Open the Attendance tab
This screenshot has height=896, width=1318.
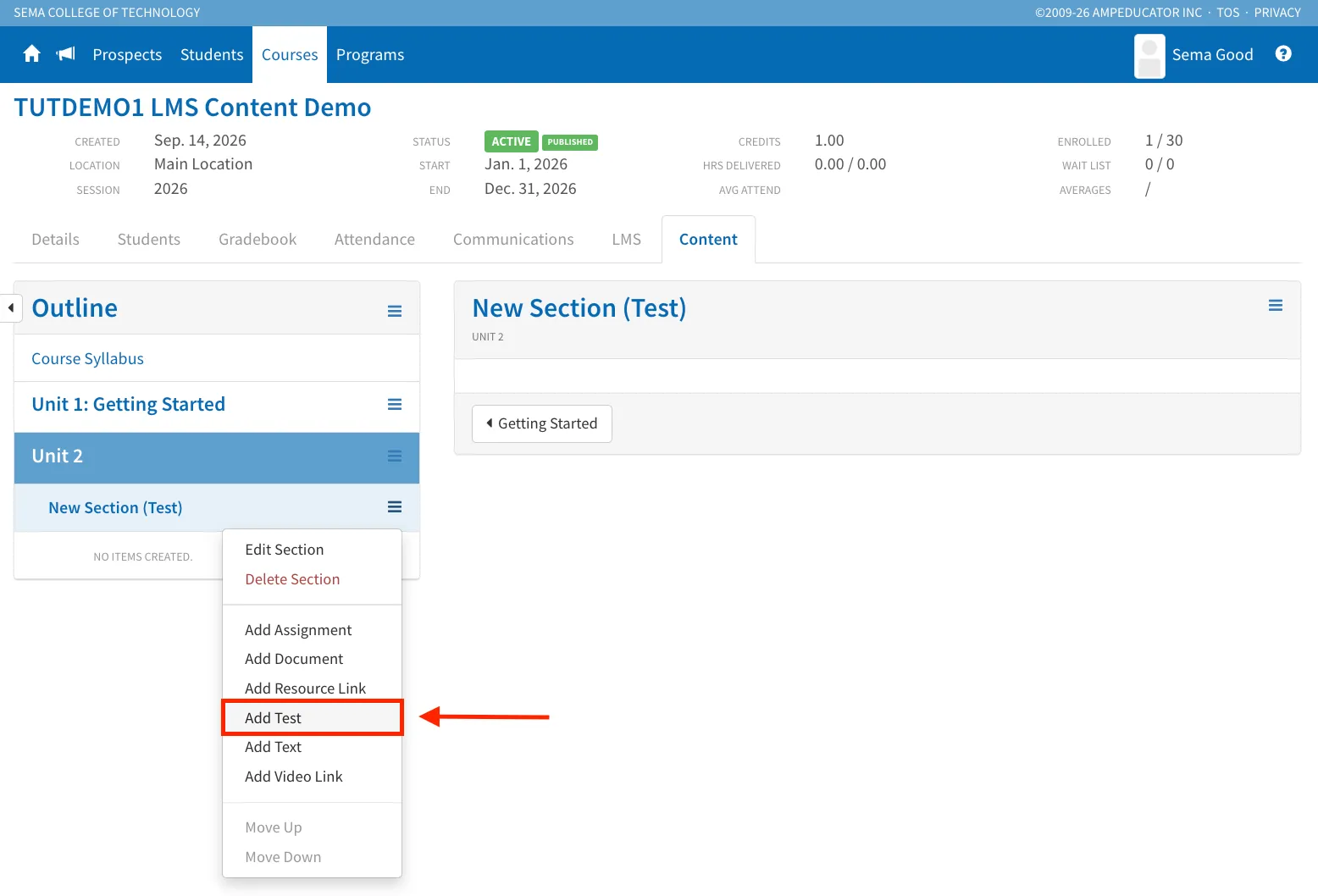[x=374, y=240]
